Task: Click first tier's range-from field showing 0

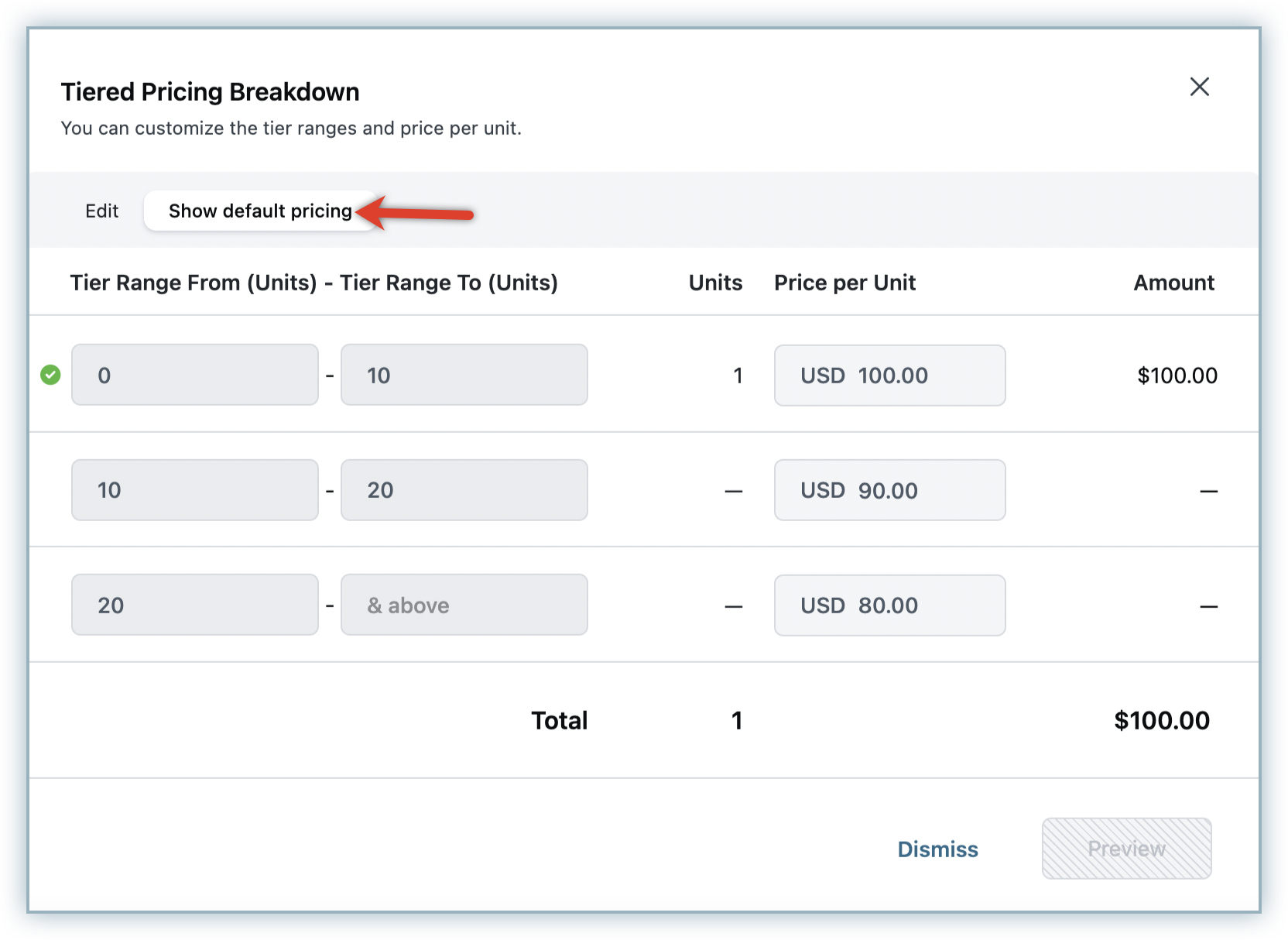Action: pyautogui.click(x=194, y=375)
